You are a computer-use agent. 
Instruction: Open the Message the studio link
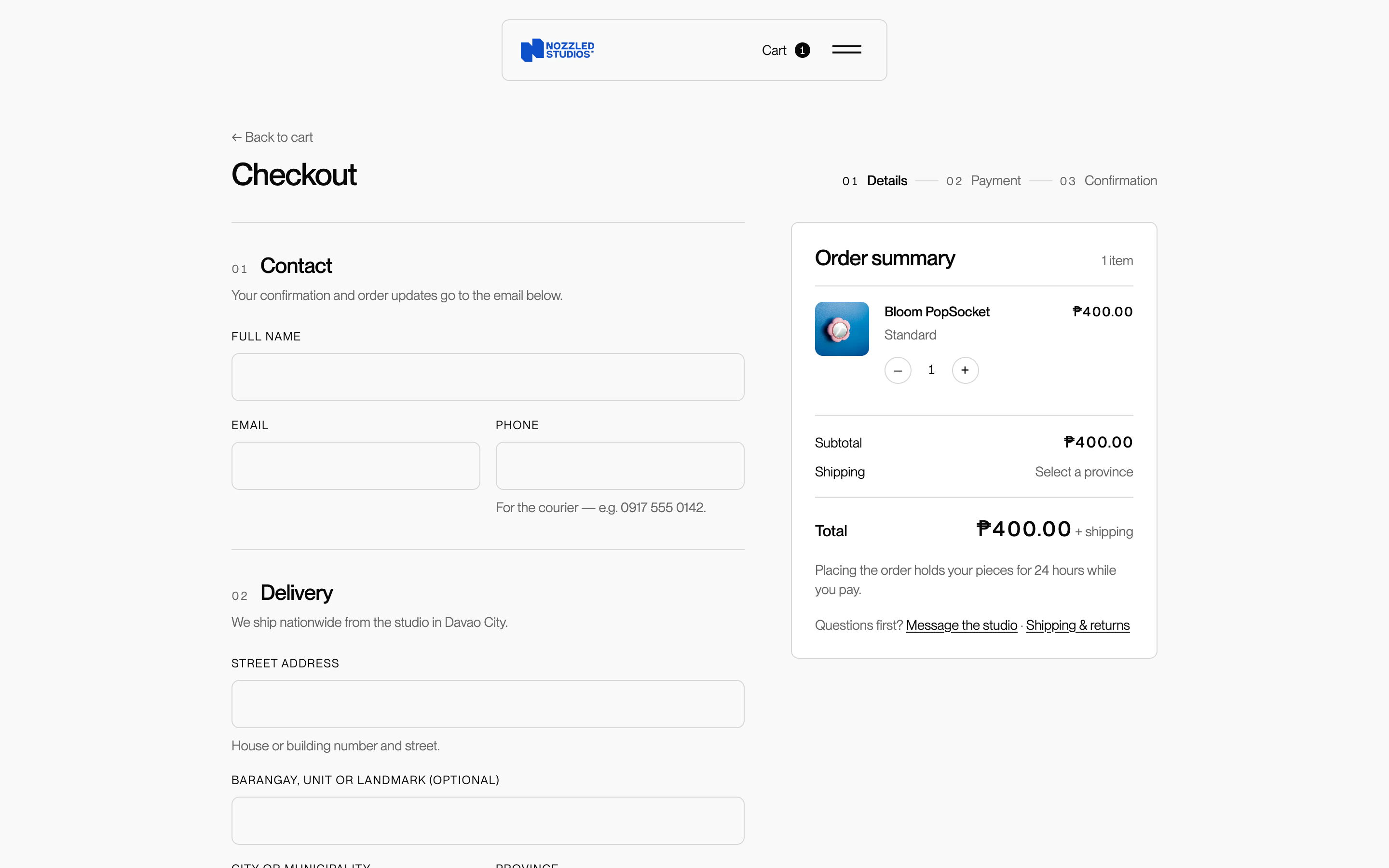click(961, 625)
